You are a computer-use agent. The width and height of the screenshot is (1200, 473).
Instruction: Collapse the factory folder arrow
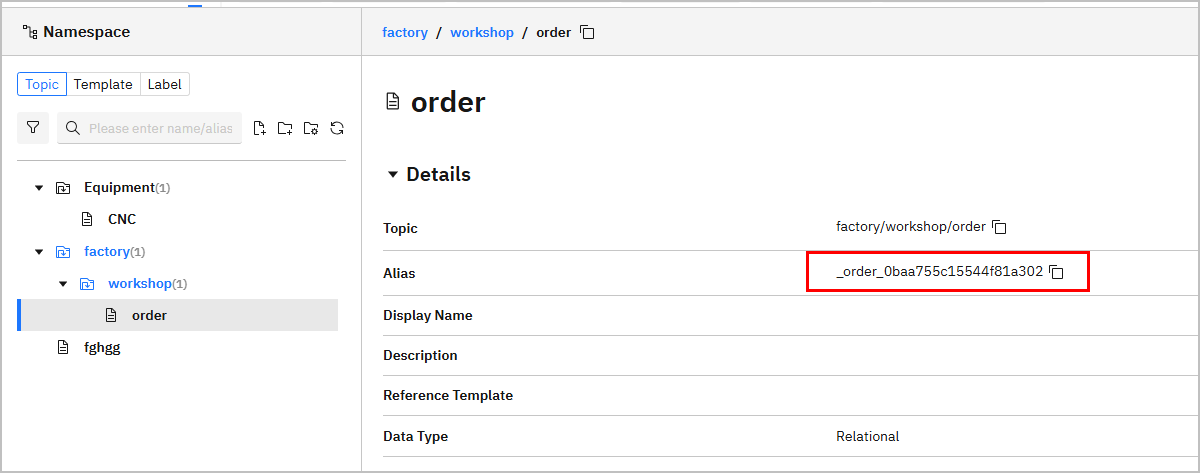(x=39, y=252)
